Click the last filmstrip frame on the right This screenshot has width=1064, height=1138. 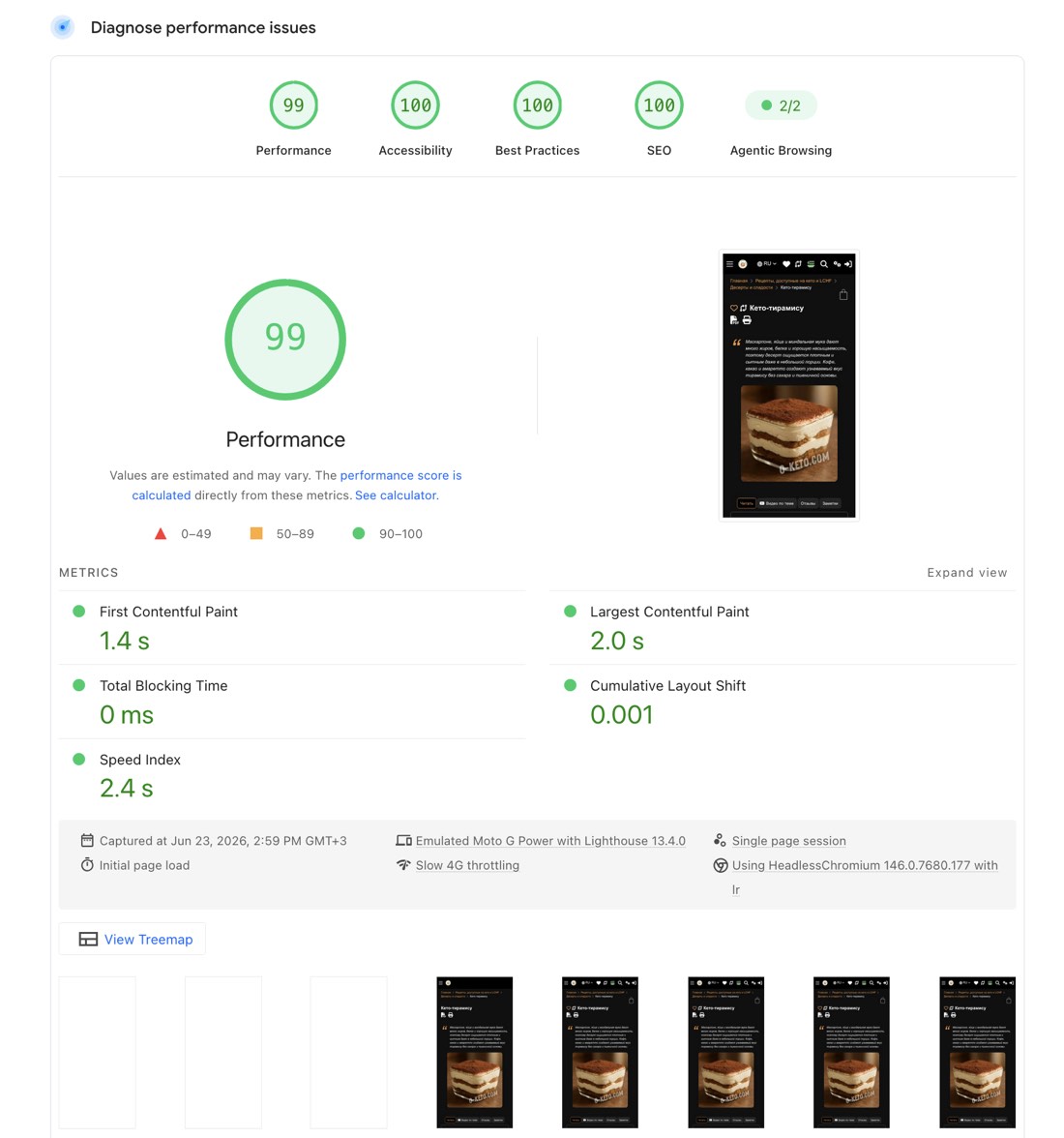point(977,1053)
